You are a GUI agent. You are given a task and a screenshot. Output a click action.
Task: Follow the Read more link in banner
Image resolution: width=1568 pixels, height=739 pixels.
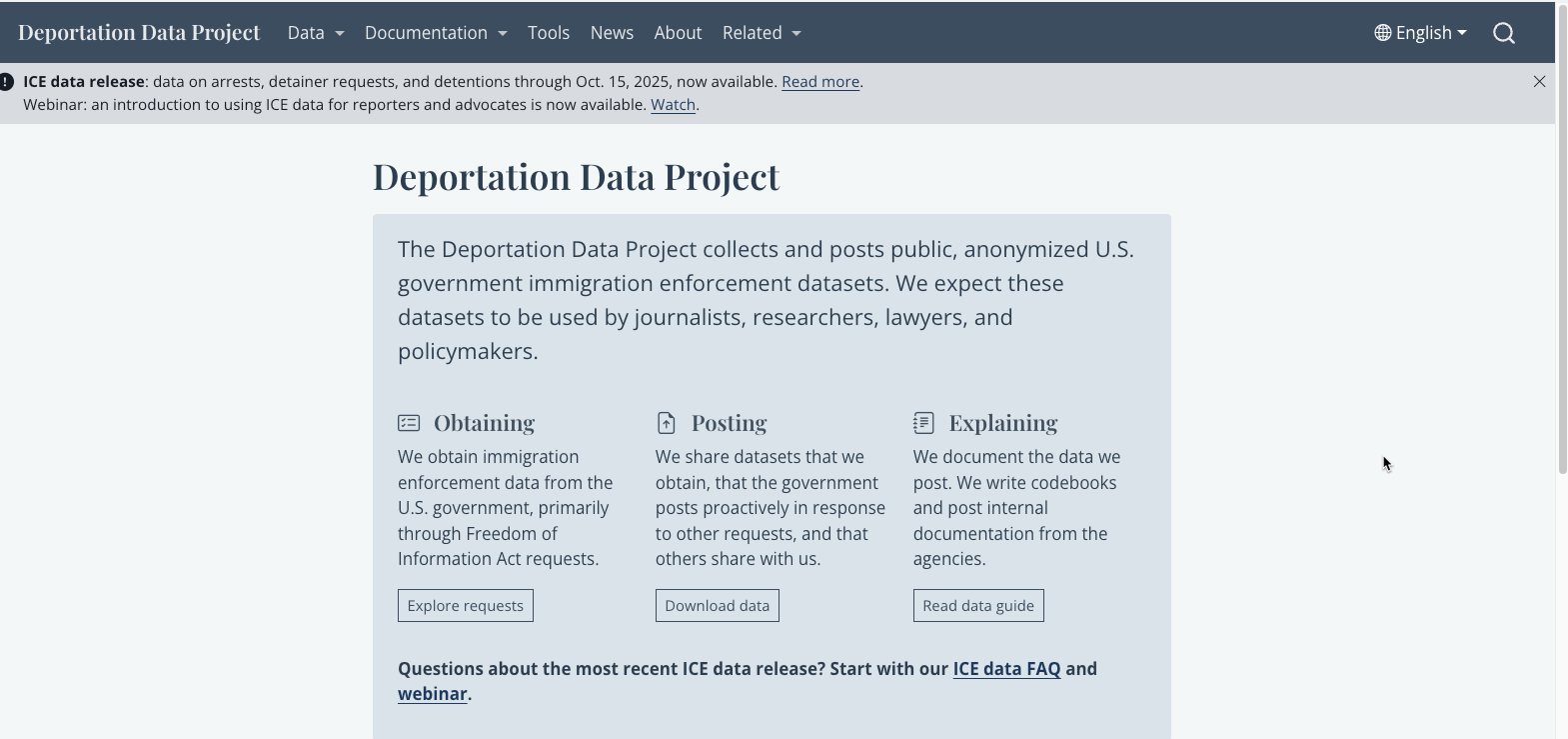(819, 82)
